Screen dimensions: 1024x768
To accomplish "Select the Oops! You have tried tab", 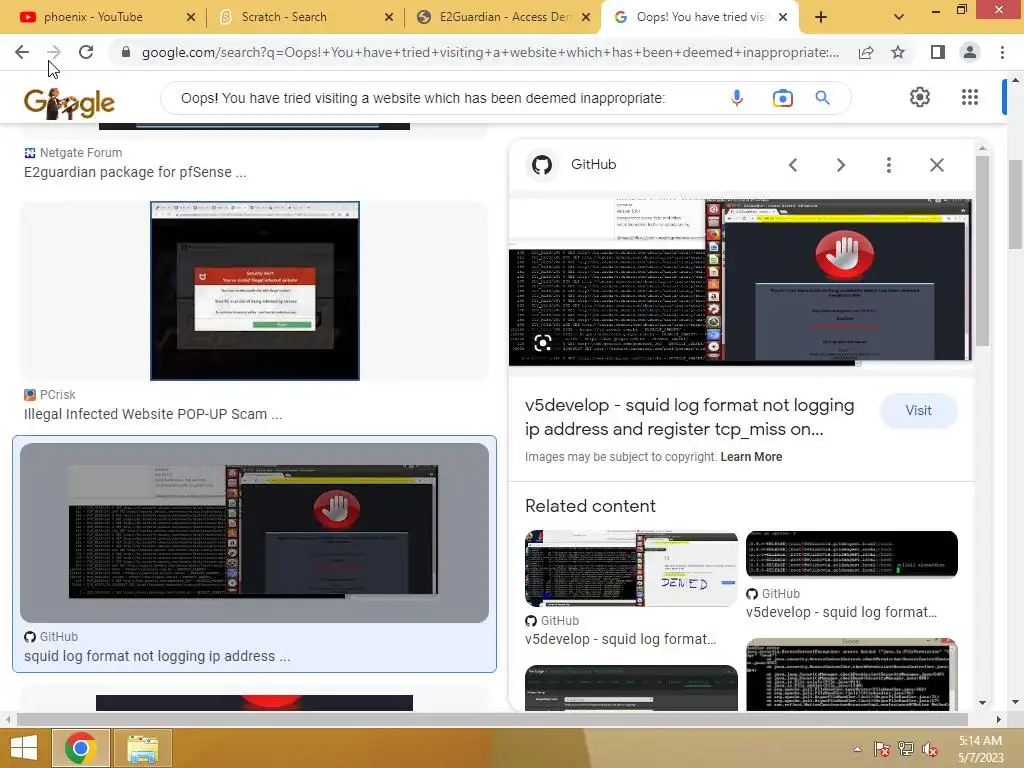I will point(702,17).
